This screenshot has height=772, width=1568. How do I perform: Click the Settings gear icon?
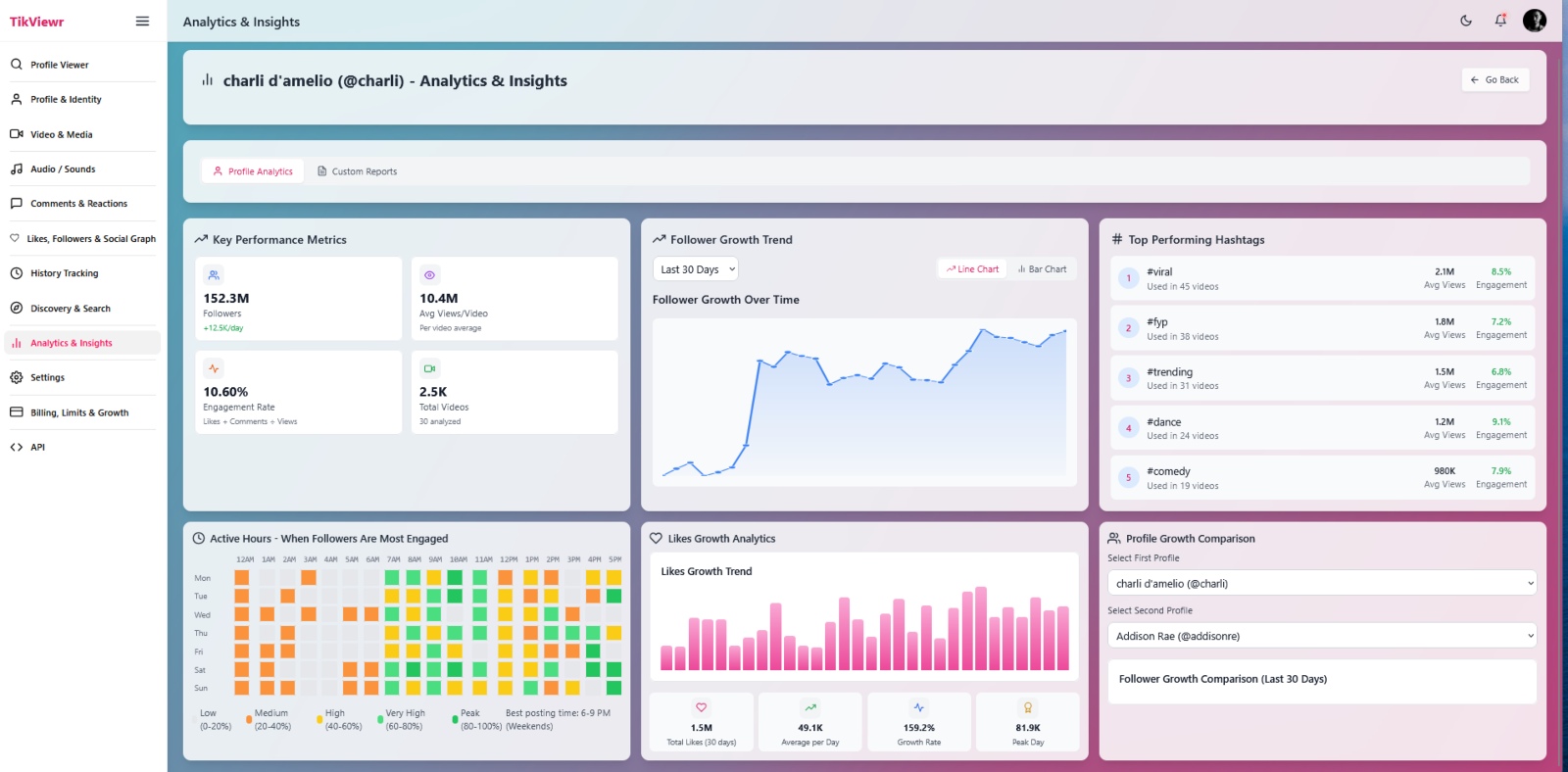coord(17,377)
